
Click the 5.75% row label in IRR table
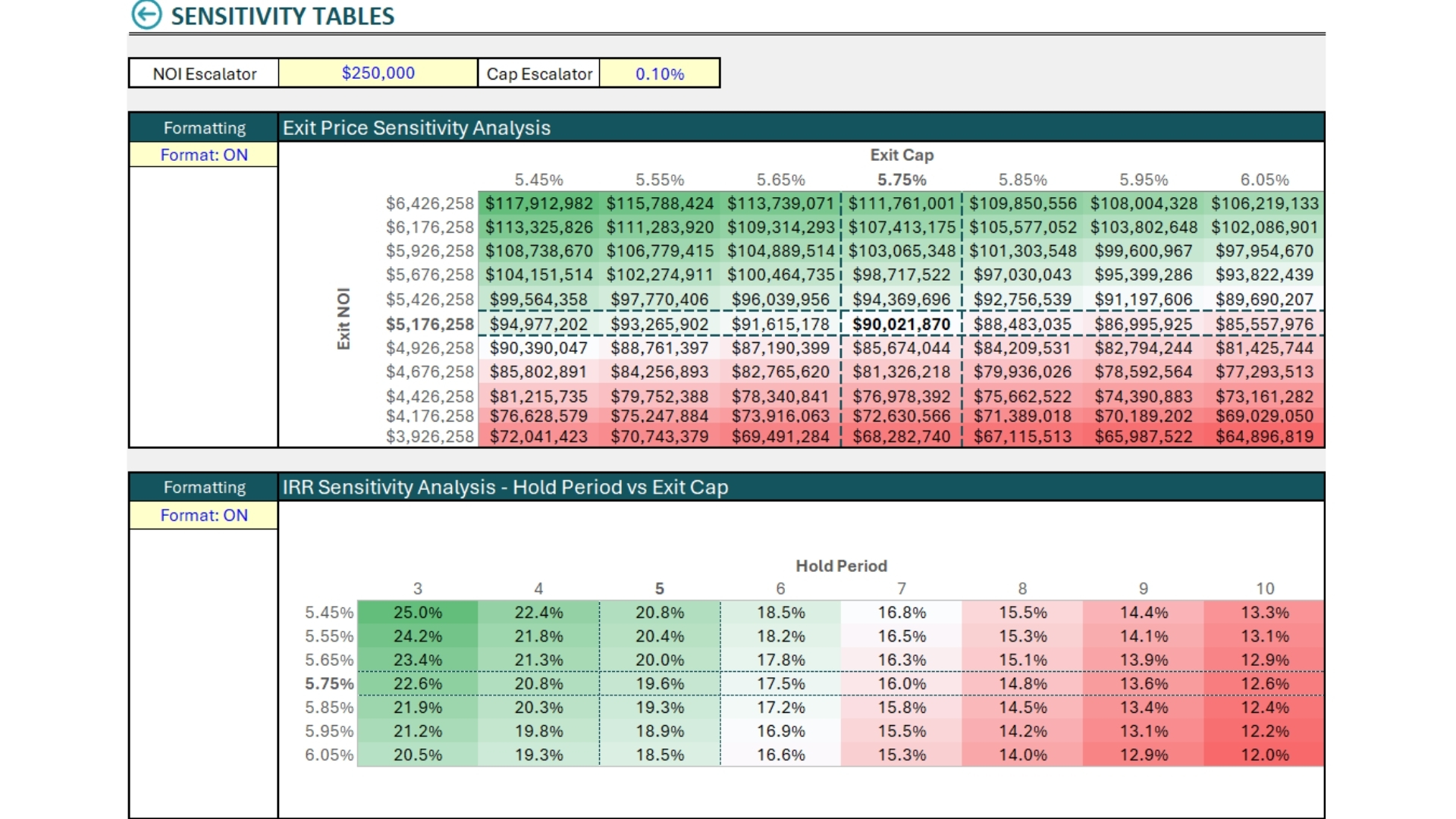click(x=329, y=683)
